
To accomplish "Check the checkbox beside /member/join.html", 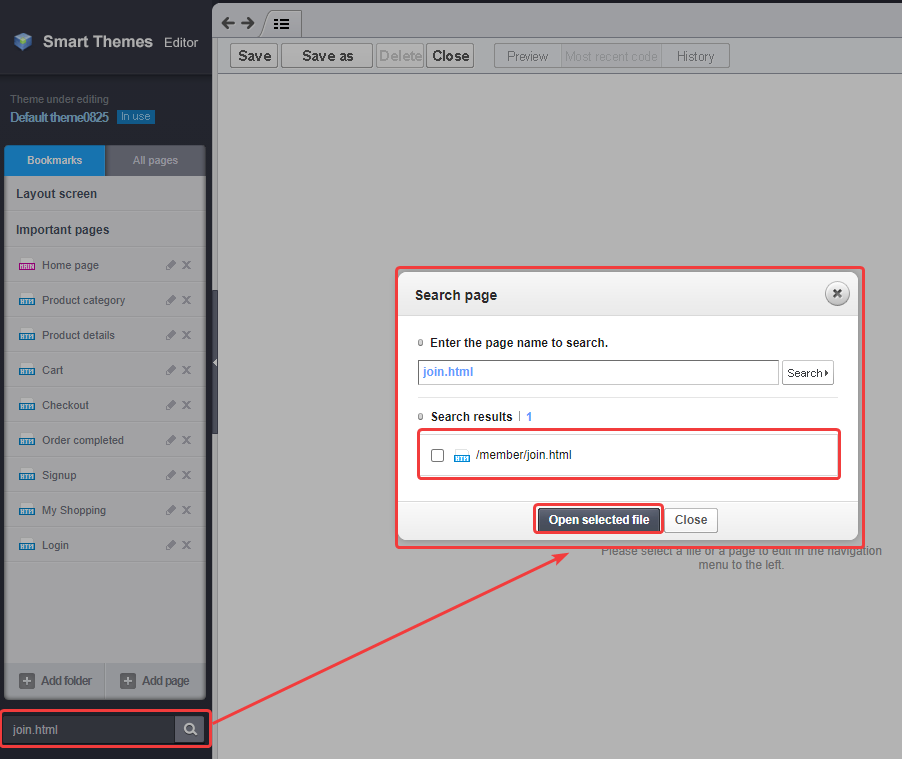I will [437, 454].
